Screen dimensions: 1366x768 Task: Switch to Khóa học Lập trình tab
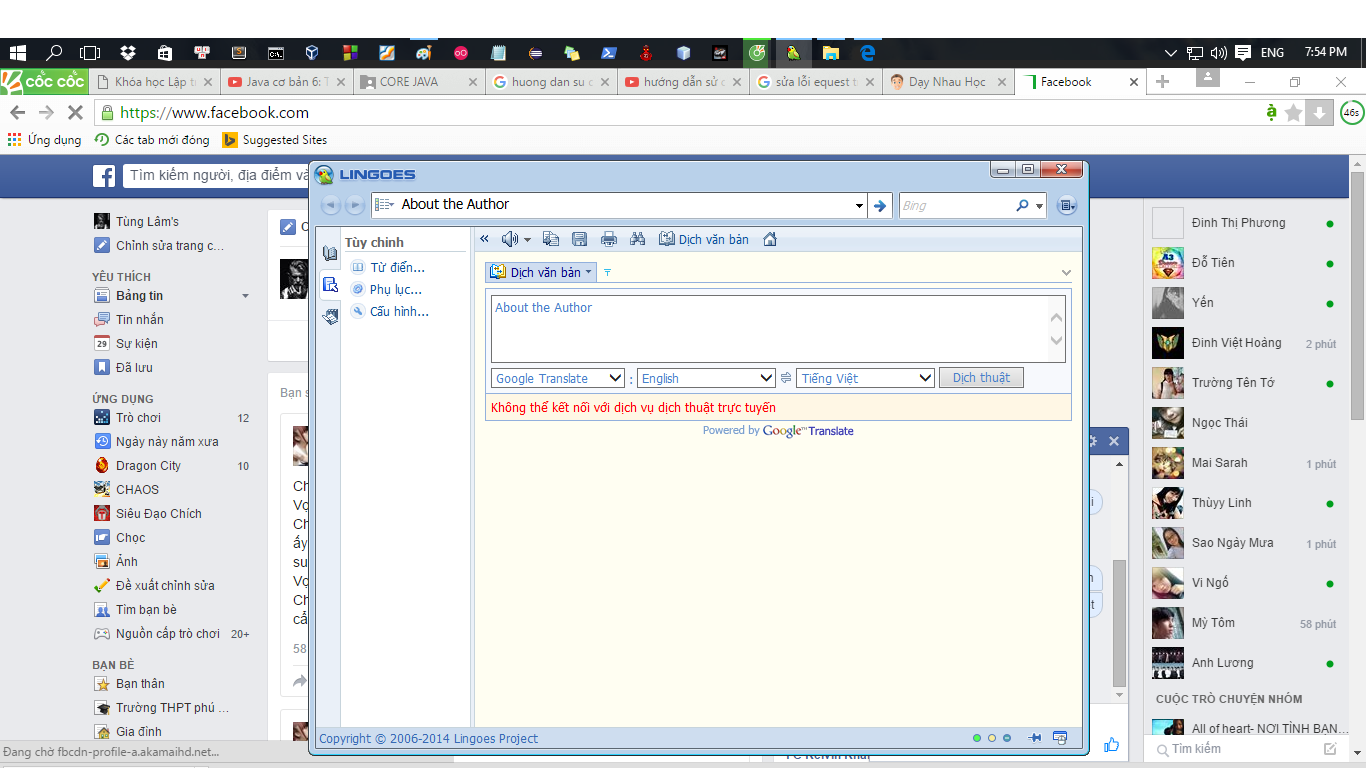153,82
